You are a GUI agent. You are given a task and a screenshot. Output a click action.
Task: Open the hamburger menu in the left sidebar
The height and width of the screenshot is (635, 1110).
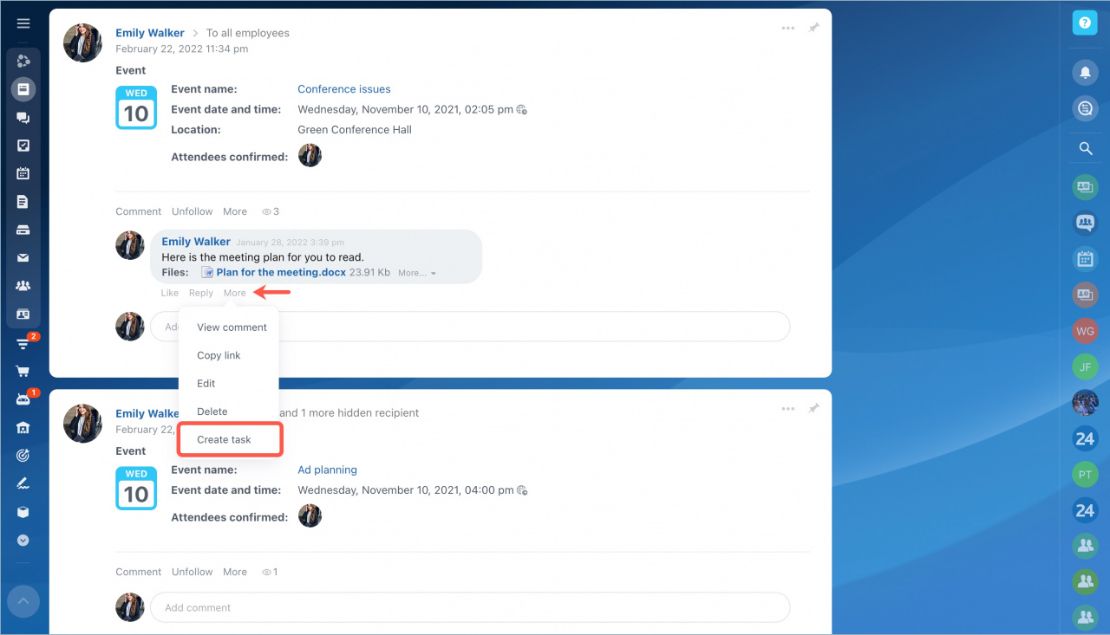[x=23, y=23]
